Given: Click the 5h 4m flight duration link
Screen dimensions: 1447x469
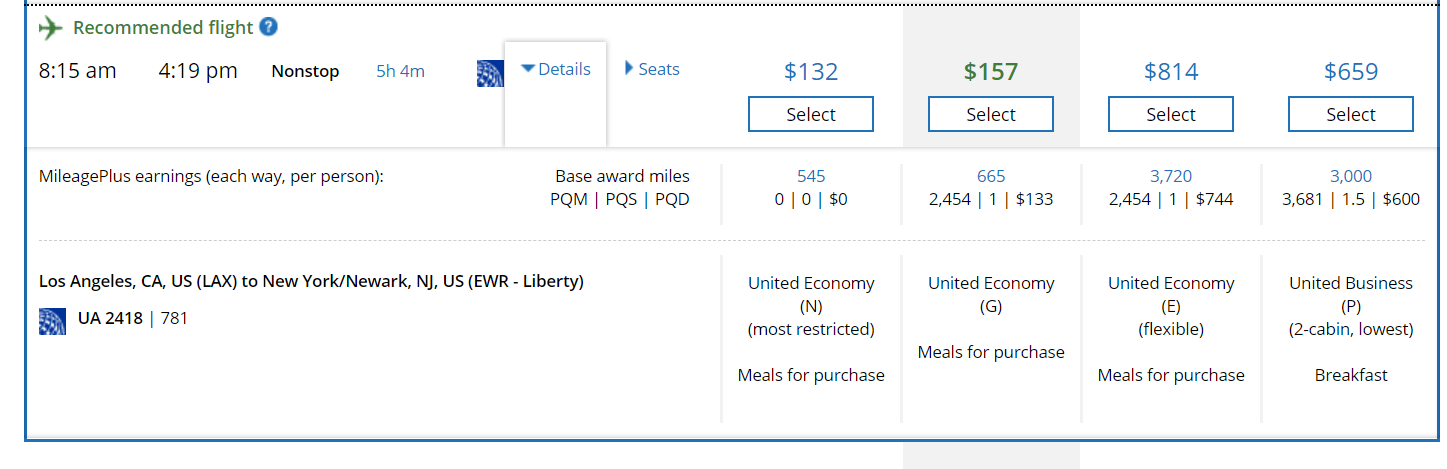Looking at the screenshot, I should click(x=400, y=71).
